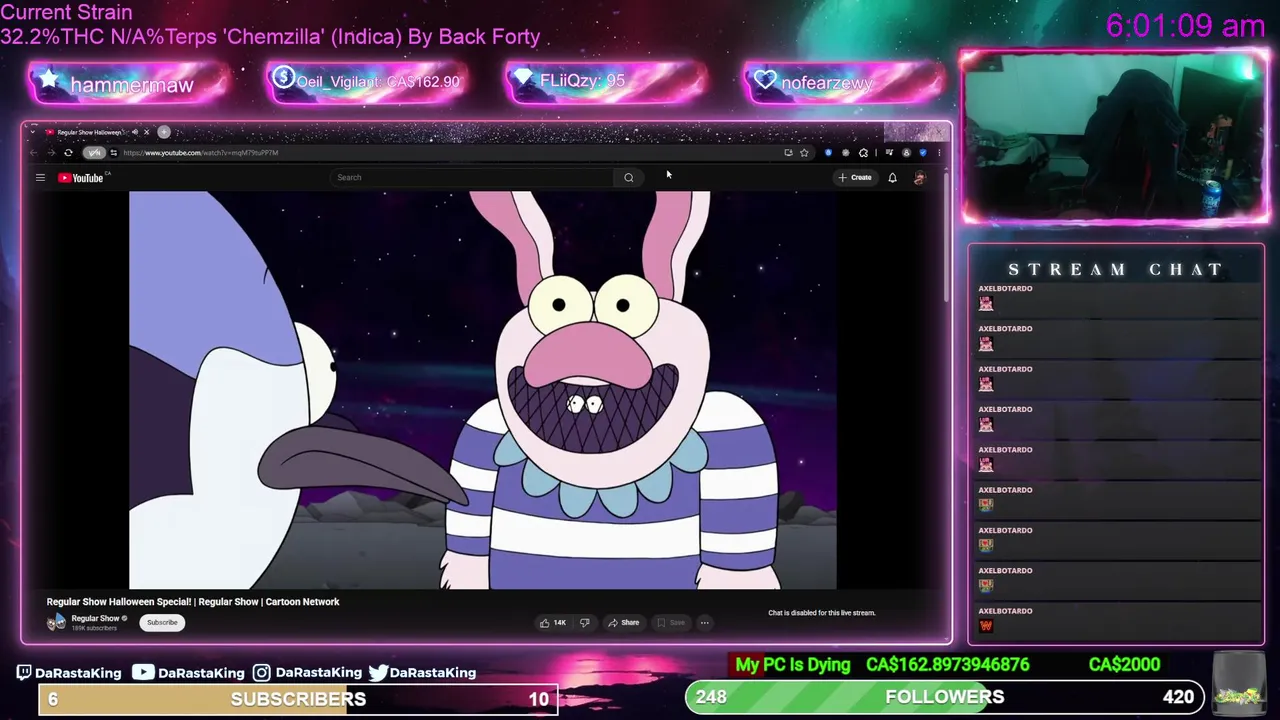Viewport: 1280px width, 720px height.
Task: Click the 'My PC Is Dying' donation goal bar
Action: pyautogui.click(x=947, y=665)
